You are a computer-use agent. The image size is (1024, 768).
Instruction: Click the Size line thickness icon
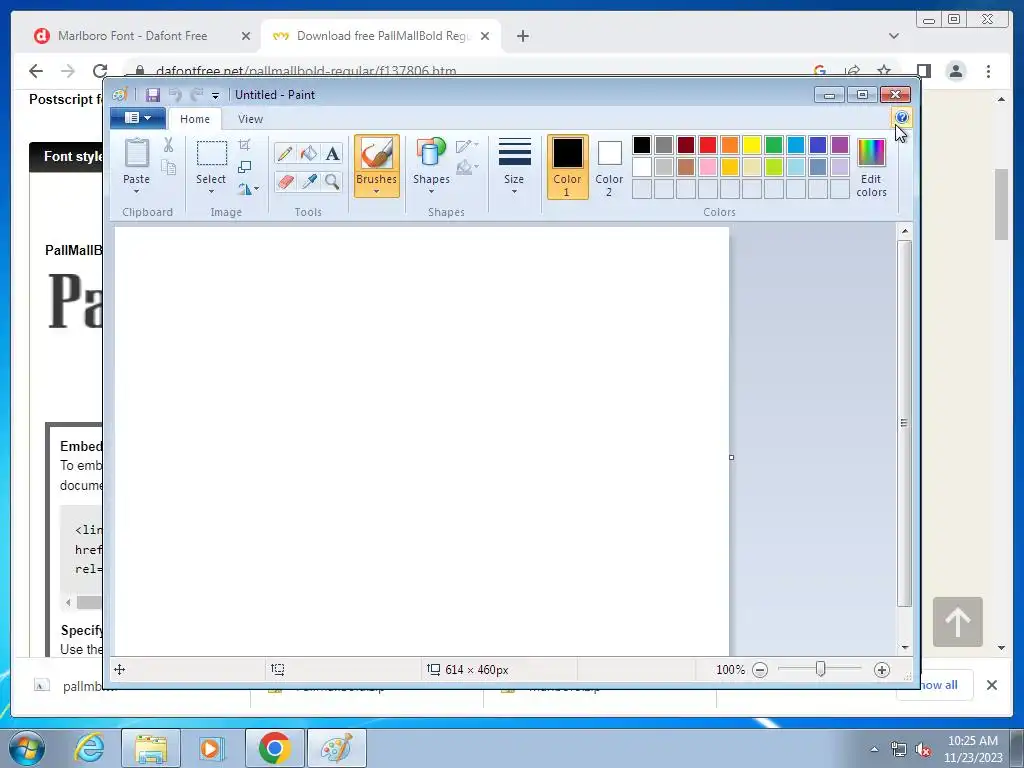[515, 152]
